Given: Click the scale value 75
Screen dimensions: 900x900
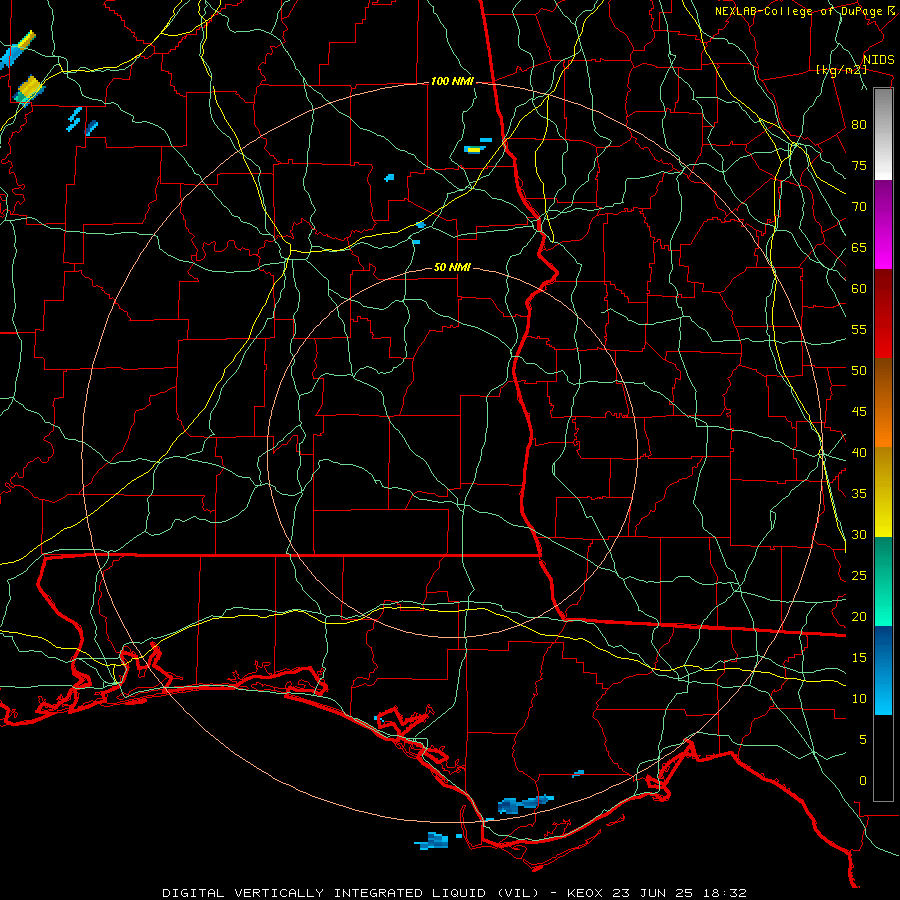Looking at the screenshot, I should (859, 166).
